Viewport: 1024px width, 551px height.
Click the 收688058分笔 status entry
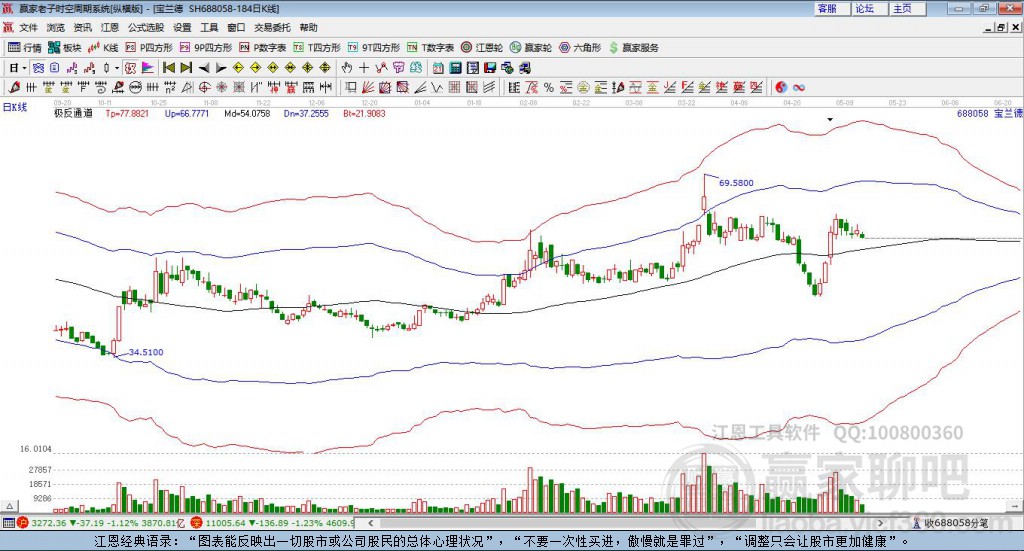tap(951, 523)
